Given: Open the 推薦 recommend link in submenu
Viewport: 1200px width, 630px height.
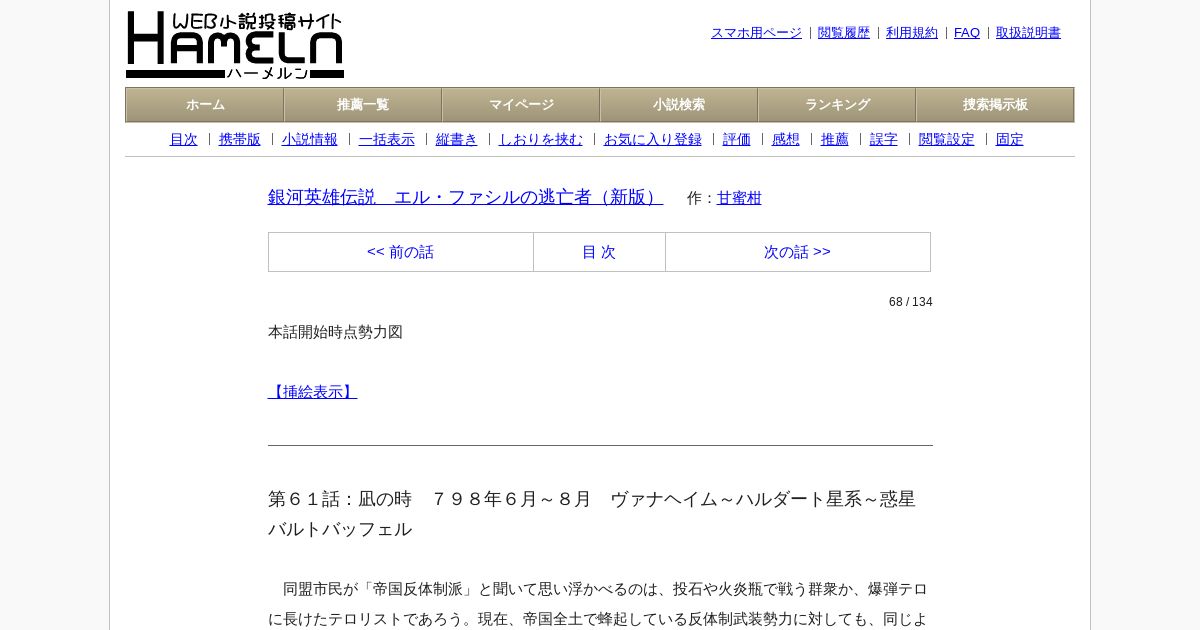Looking at the screenshot, I should (835, 139).
